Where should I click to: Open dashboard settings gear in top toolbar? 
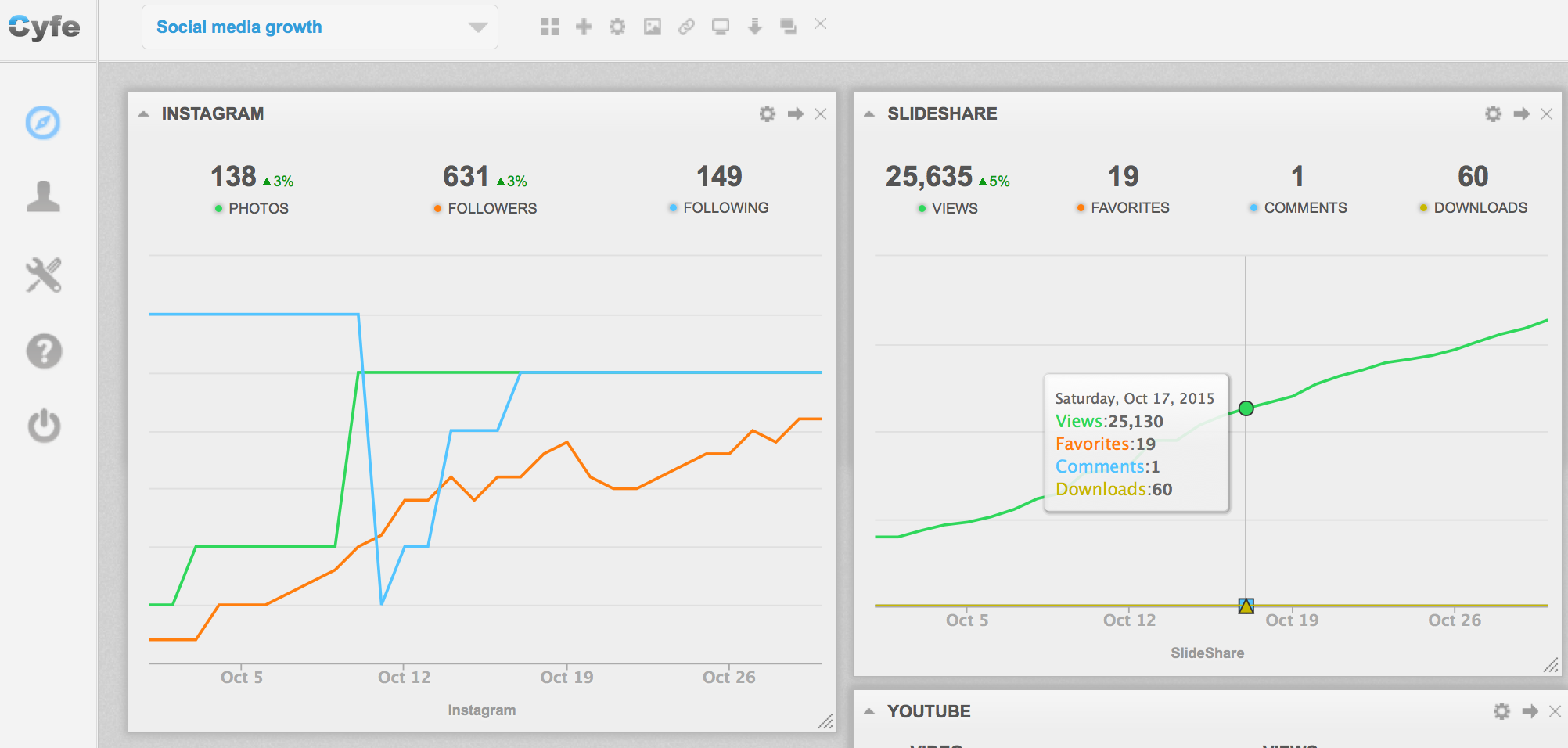coord(617,27)
